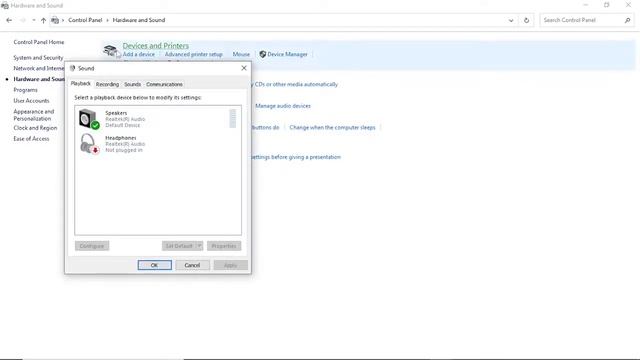The image size is (640, 360).
Task: Click Add a device link
Action: coord(139,54)
